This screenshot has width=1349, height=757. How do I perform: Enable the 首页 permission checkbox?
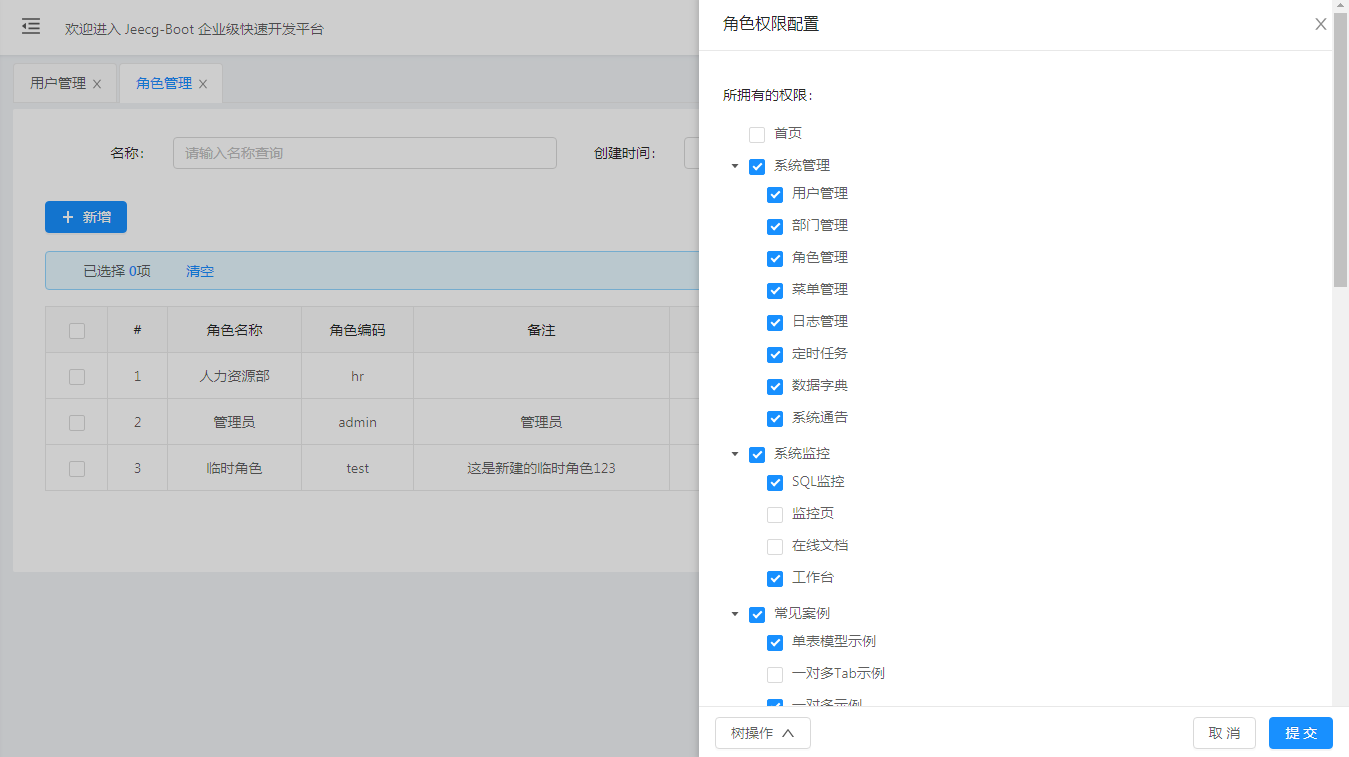coord(756,133)
